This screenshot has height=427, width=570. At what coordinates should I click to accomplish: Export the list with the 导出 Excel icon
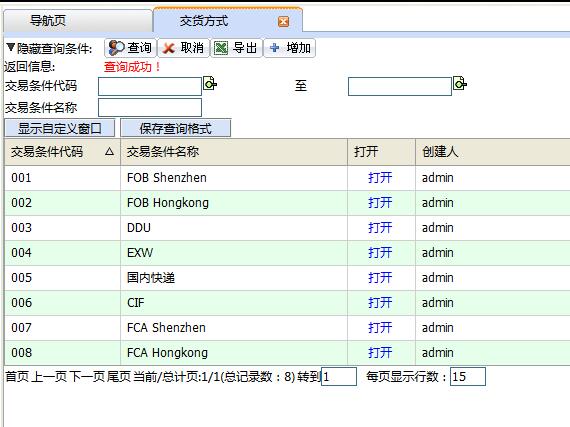coord(236,48)
